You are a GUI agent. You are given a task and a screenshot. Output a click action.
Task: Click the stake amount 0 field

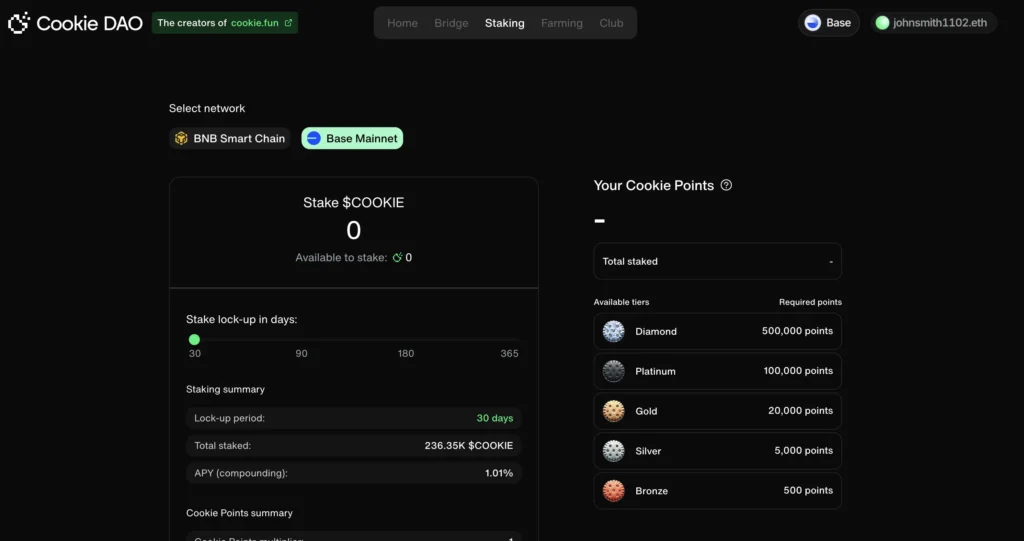pyautogui.click(x=353, y=230)
